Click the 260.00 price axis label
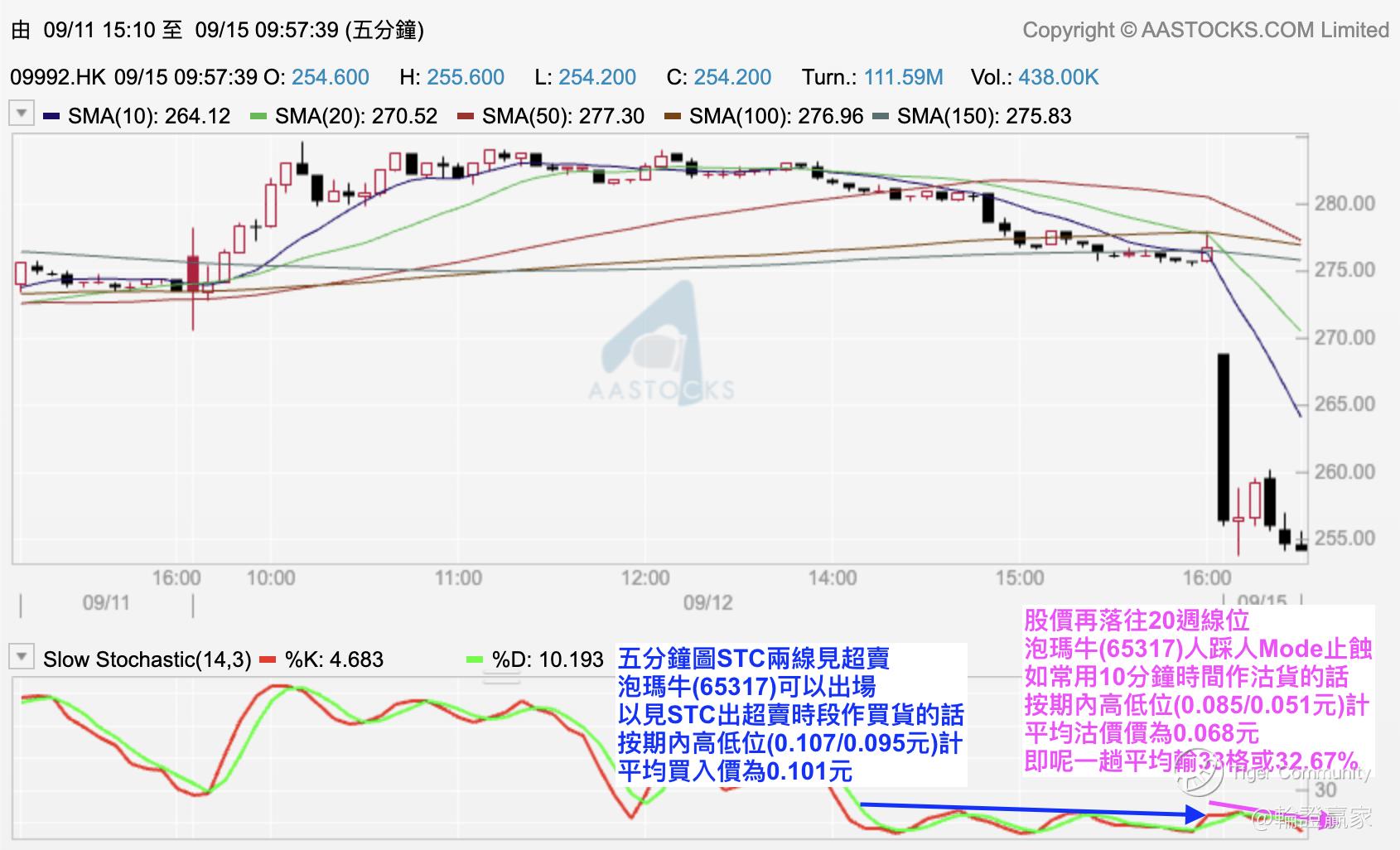This screenshot has width=1400, height=850. pos(1344,471)
